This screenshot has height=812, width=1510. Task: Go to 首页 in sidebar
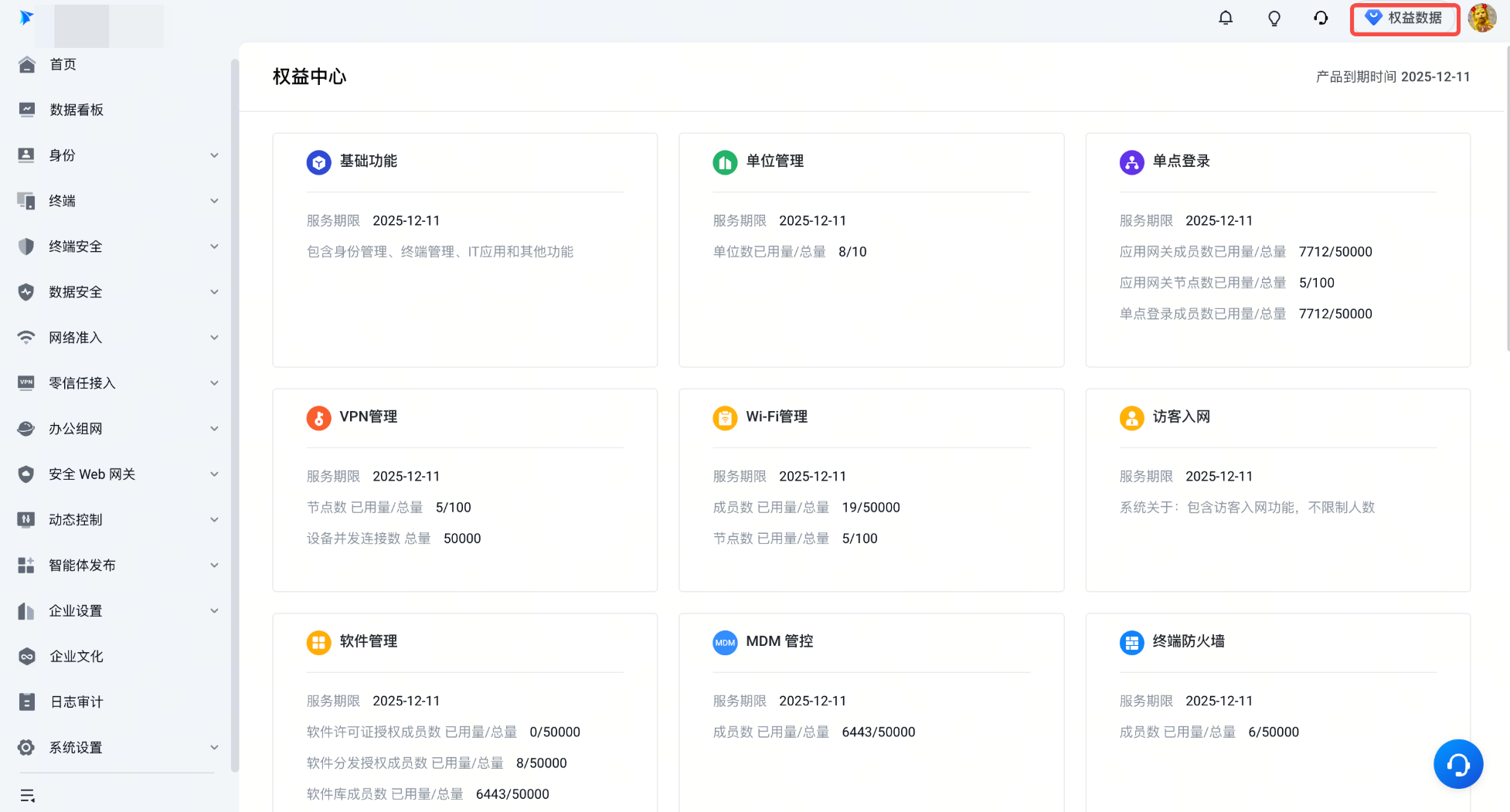pos(63,64)
